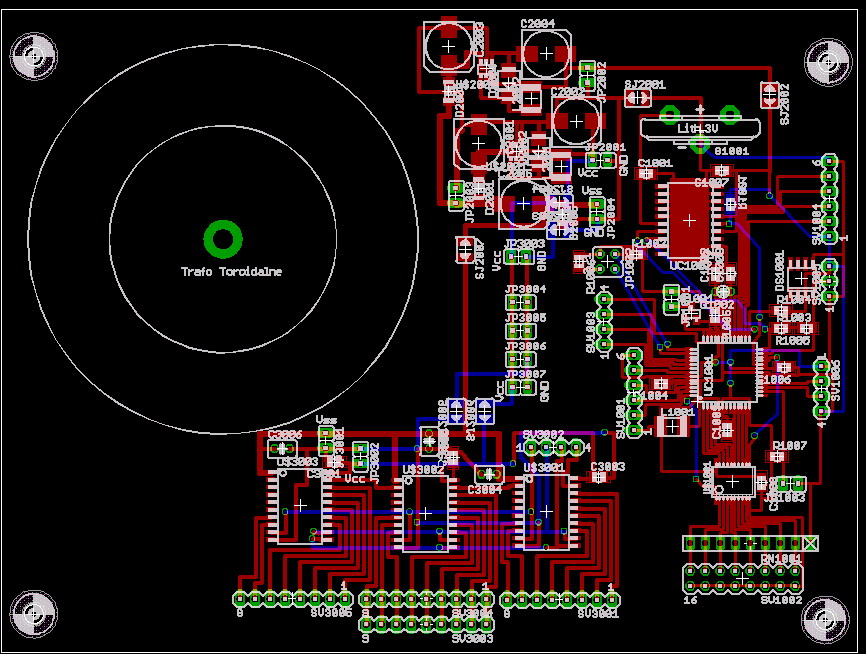Select resistor R1007
866x654 pixels.
(x=777, y=457)
